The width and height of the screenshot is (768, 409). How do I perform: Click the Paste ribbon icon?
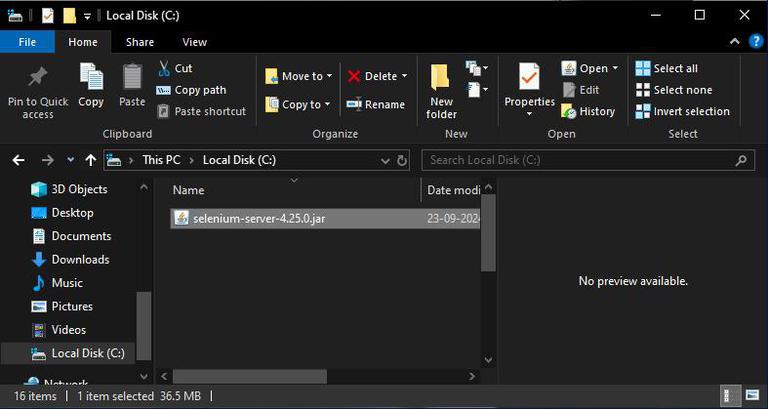coord(132,77)
